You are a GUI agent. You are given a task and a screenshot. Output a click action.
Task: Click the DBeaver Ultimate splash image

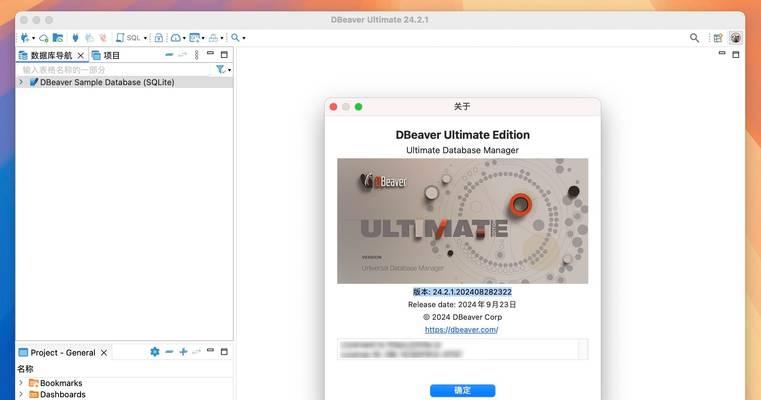(463, 221)
